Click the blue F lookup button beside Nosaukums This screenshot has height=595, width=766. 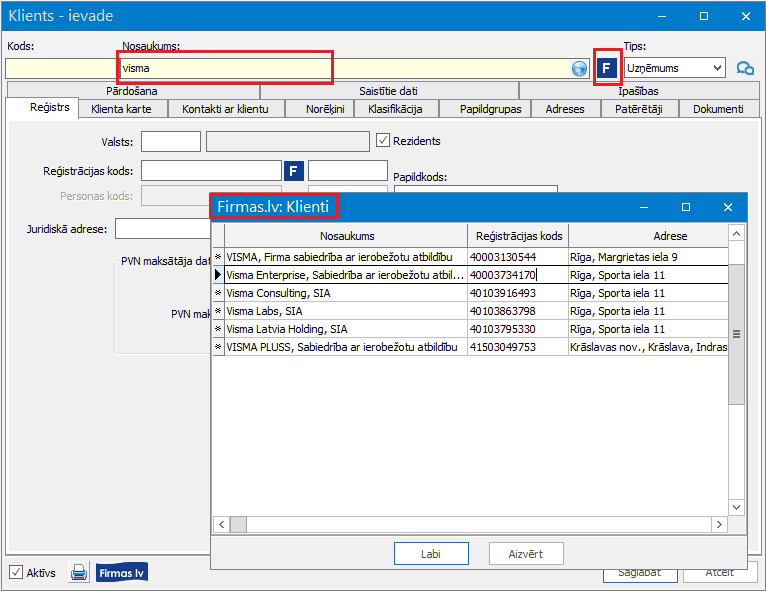coord(606,68)
